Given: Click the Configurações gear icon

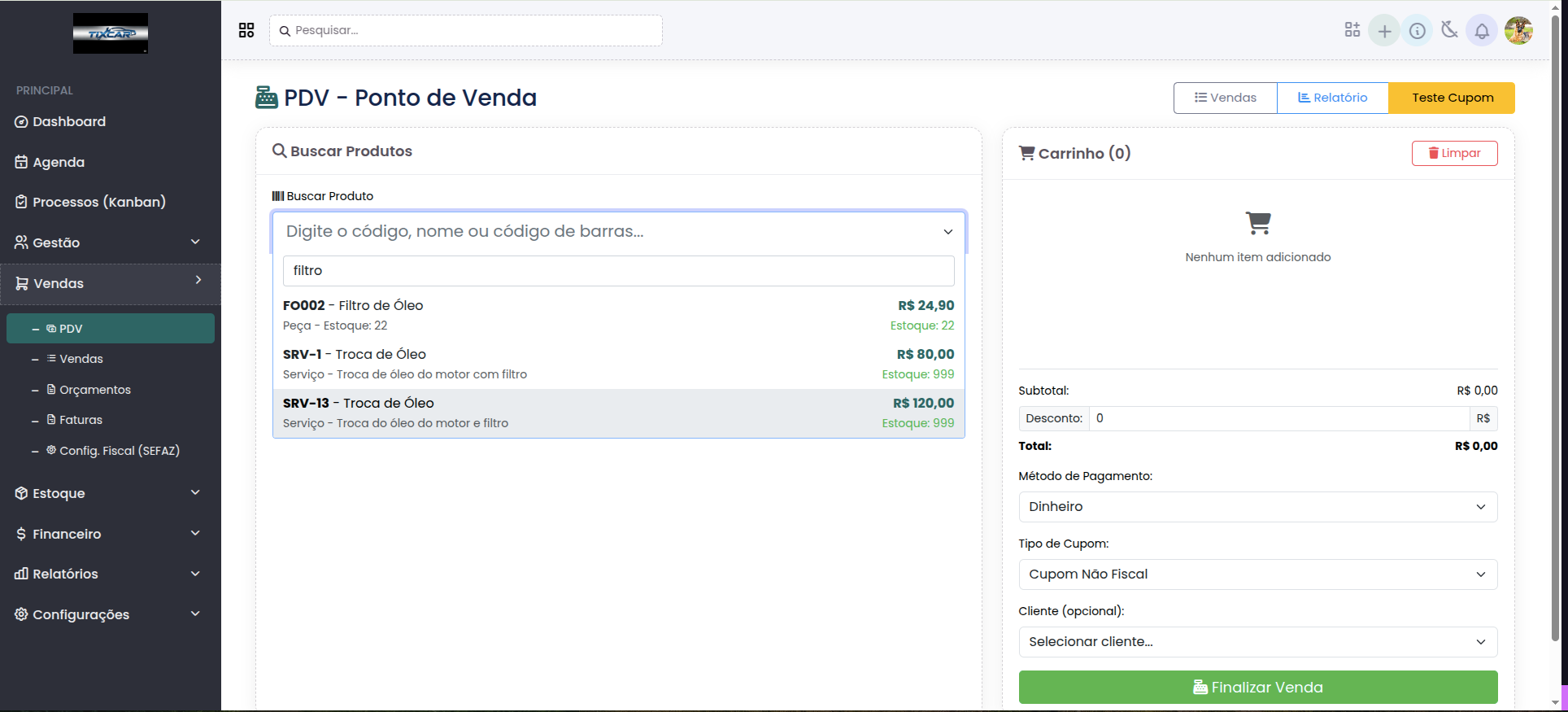Looking at the screenshot, I should coord(21,614).
